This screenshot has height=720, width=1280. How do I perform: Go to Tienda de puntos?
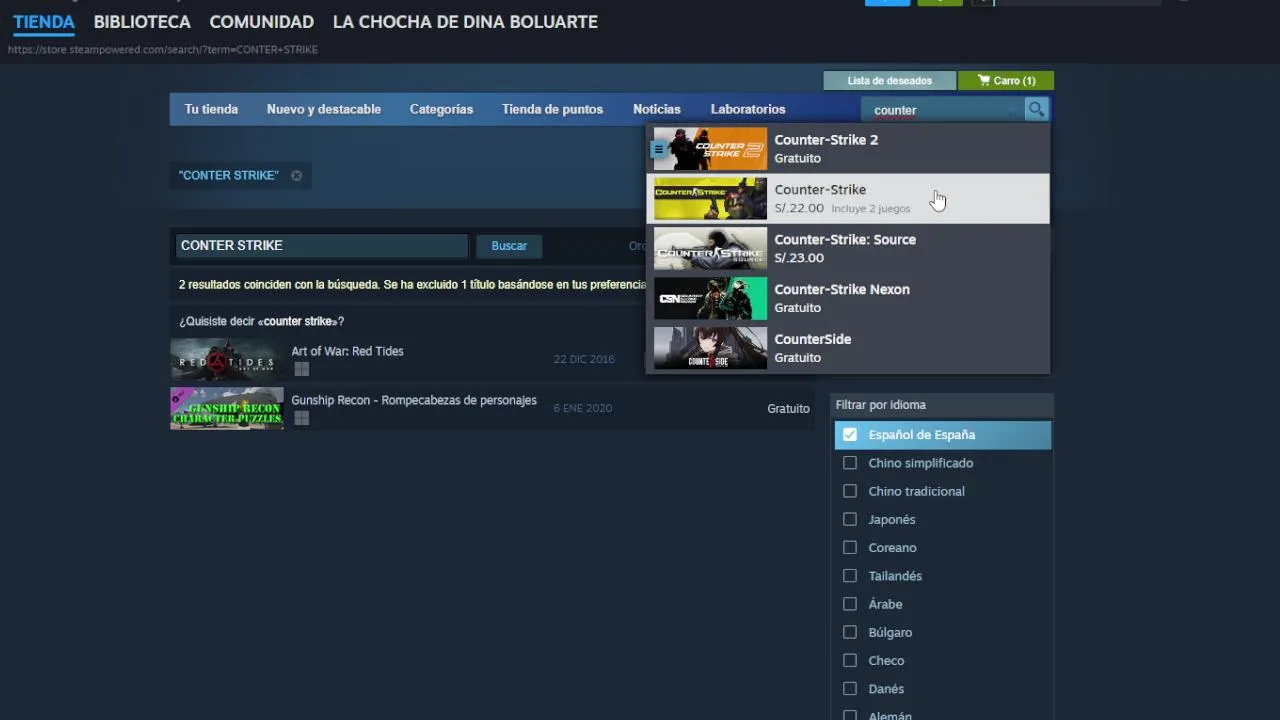[552, 109]
